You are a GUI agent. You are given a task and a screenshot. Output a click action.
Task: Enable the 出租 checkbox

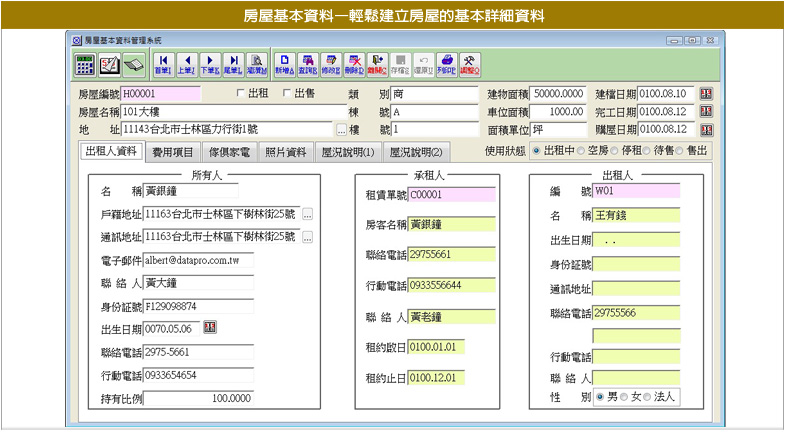click(240, 93)
